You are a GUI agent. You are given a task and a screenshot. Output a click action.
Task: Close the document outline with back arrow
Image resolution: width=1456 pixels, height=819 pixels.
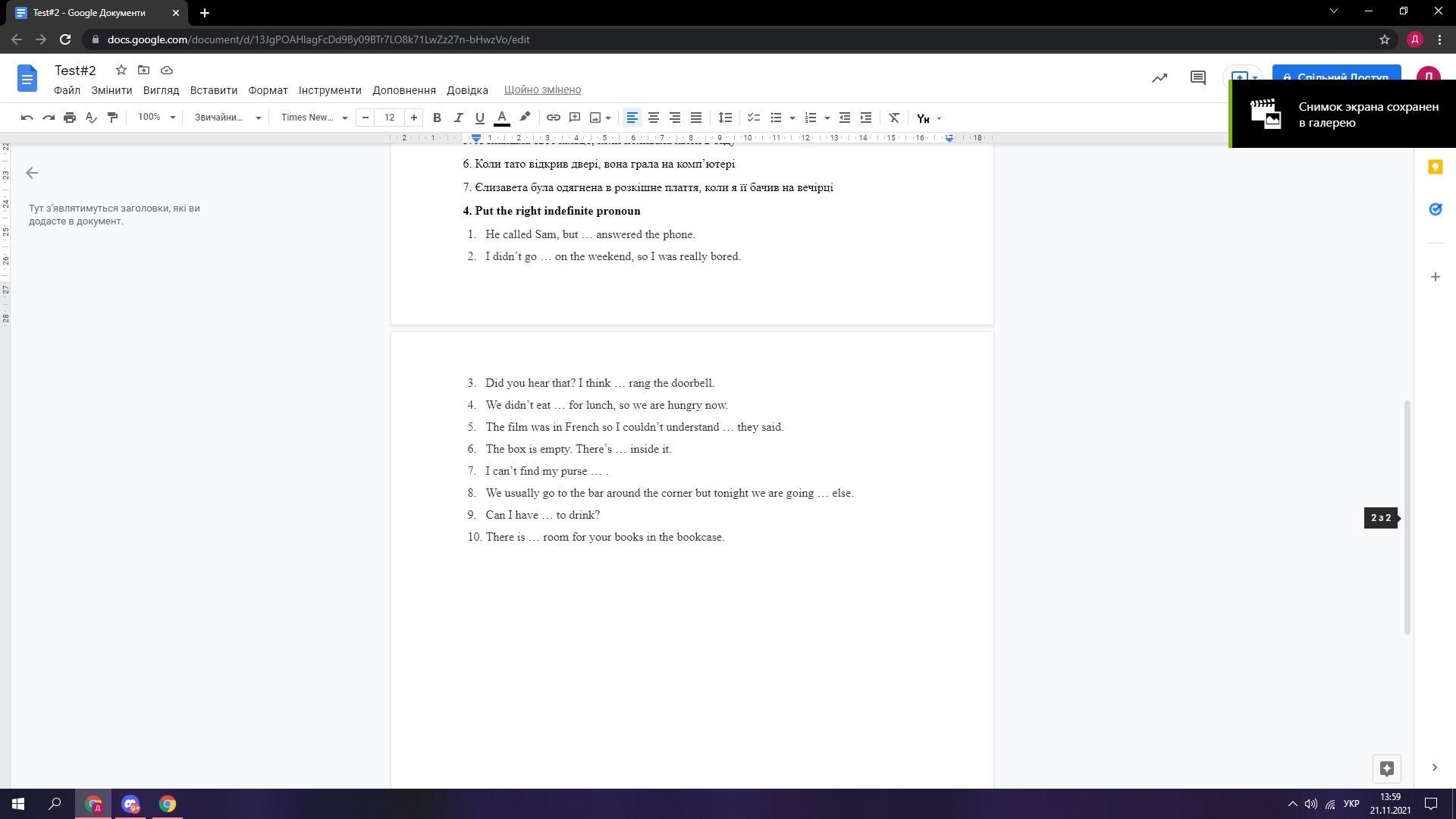(x=32, y=173)
